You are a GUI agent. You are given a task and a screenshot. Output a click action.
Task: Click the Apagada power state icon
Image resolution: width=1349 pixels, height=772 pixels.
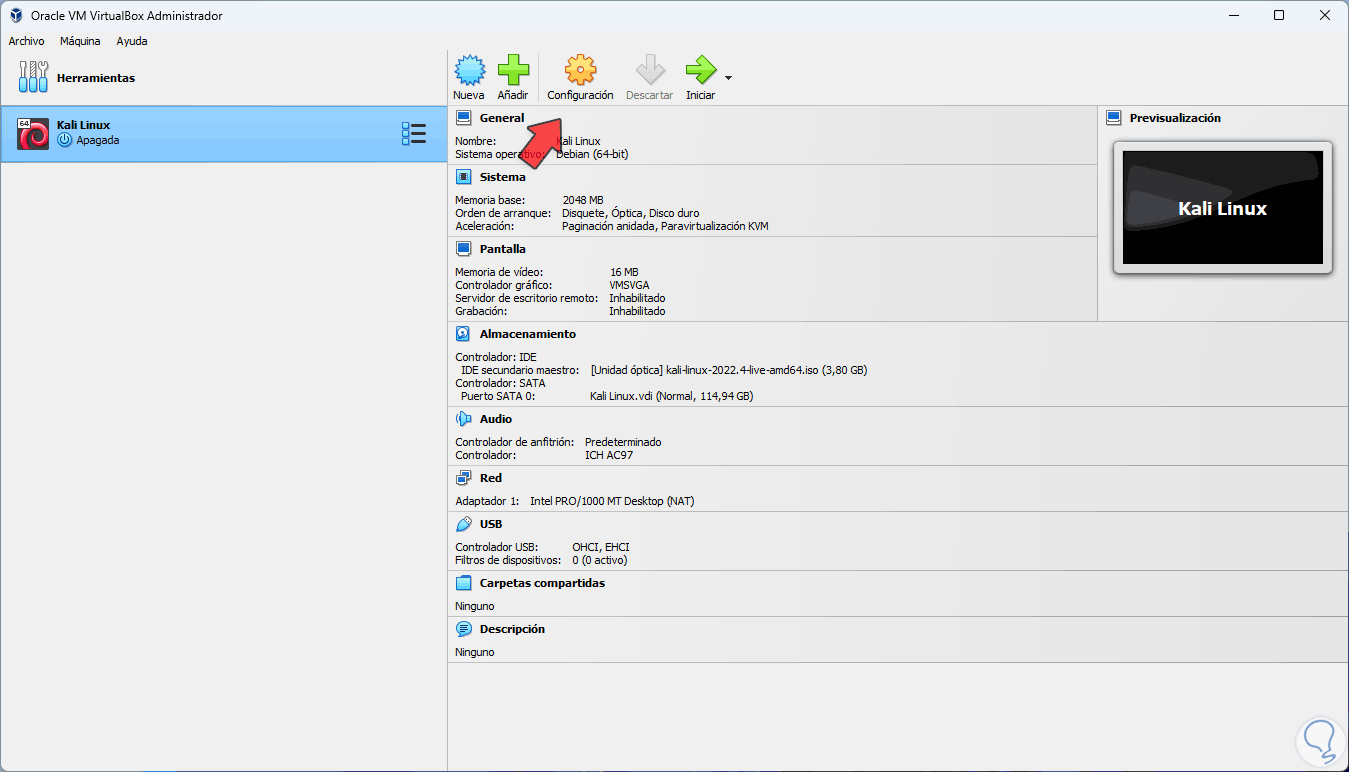pyautogui.click(x=65, y=141)
